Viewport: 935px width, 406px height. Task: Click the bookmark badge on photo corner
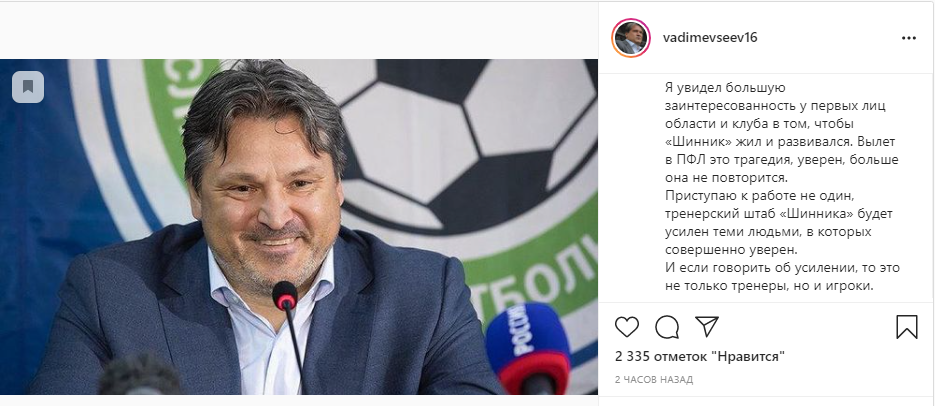tap(27, 87)
